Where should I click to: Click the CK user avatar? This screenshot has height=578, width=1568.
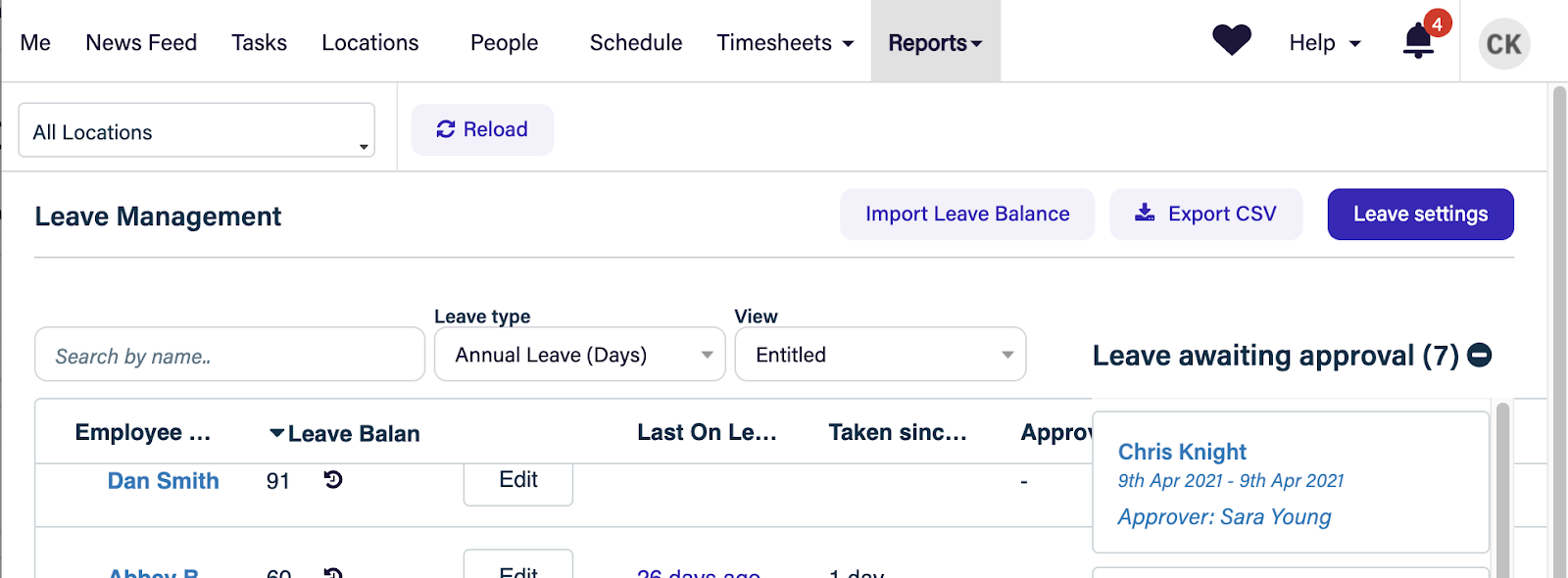click(x=1503, y=44)
